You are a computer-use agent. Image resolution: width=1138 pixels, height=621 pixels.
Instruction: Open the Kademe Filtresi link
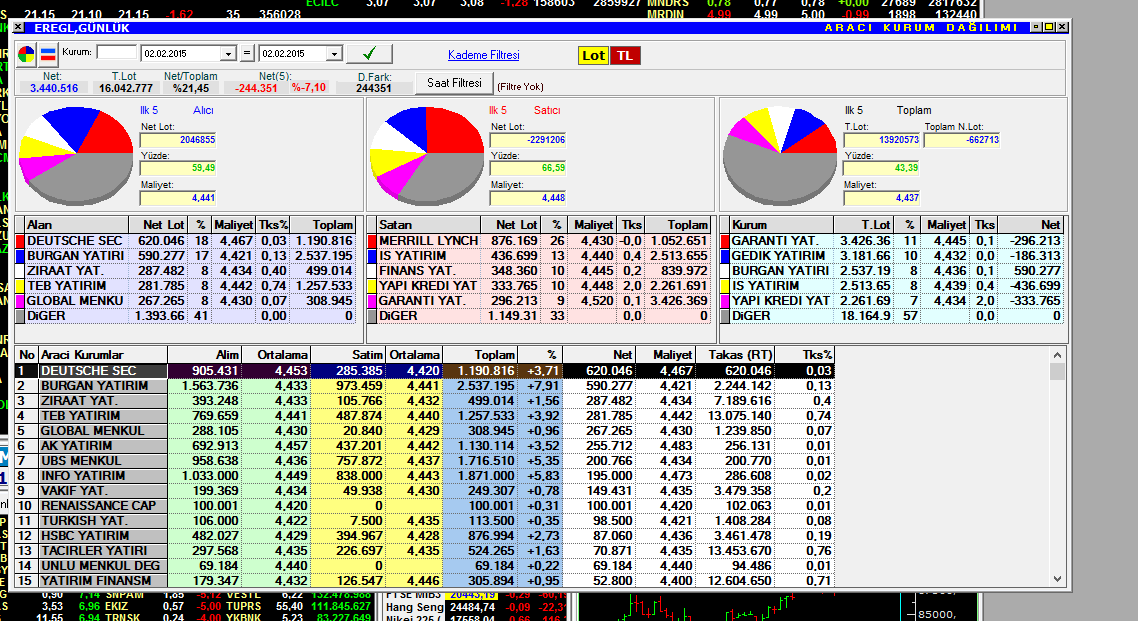(483, 55)
